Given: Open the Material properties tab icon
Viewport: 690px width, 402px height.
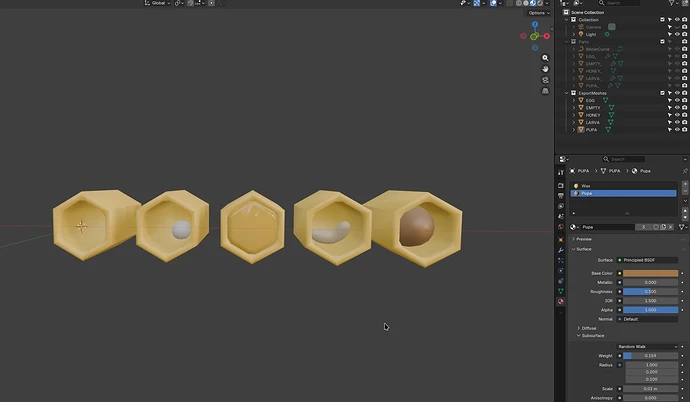Looking at the screenshot, I should click(561, 301).
